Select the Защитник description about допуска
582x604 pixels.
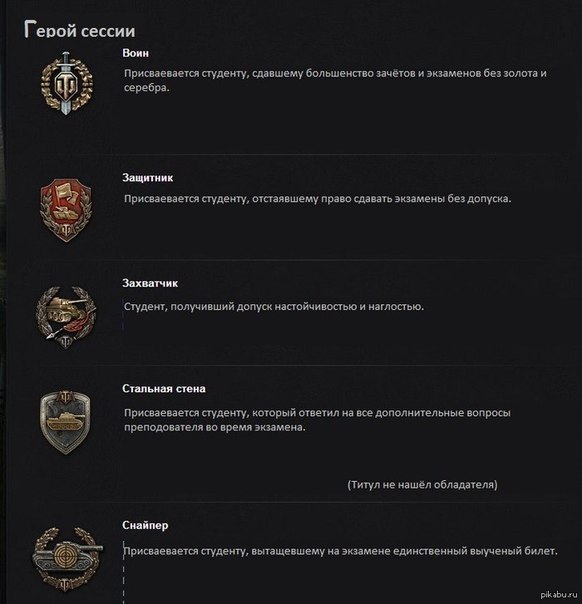coord(317,199)
